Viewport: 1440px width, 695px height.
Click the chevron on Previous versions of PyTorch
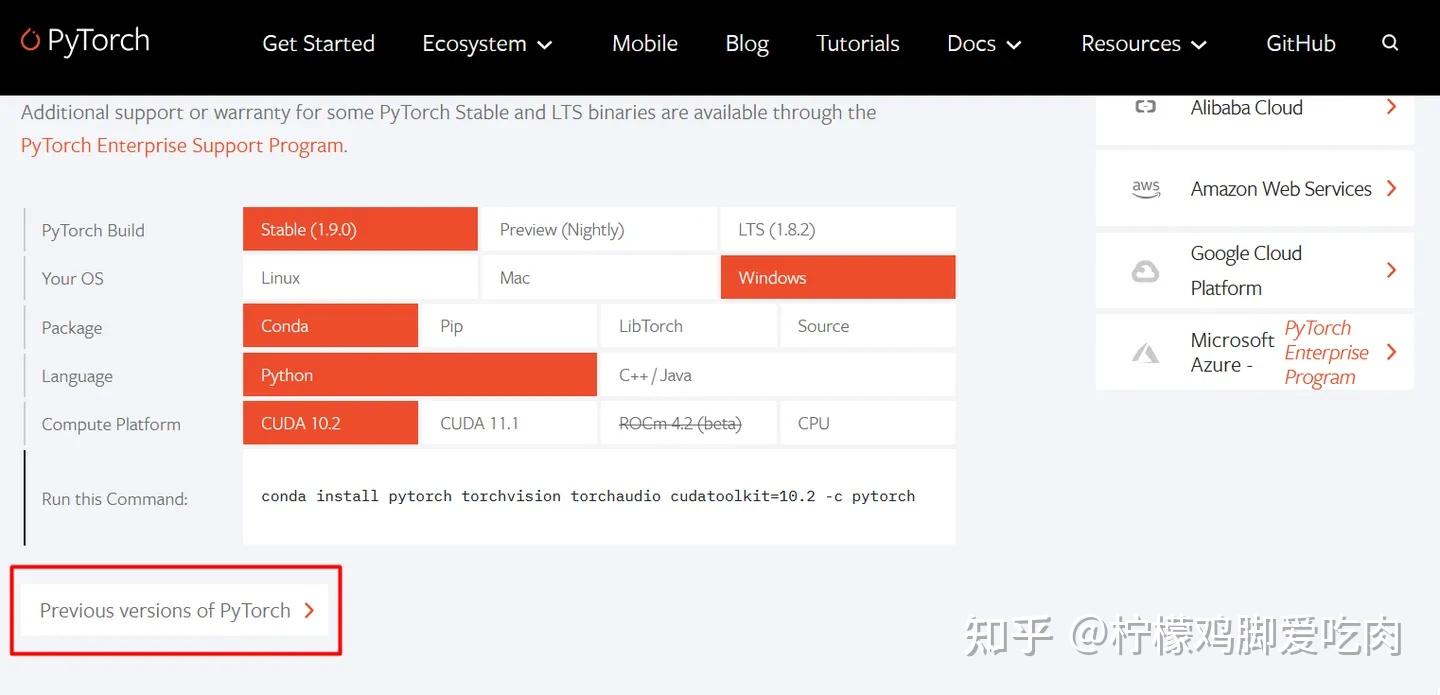(310, 609)
